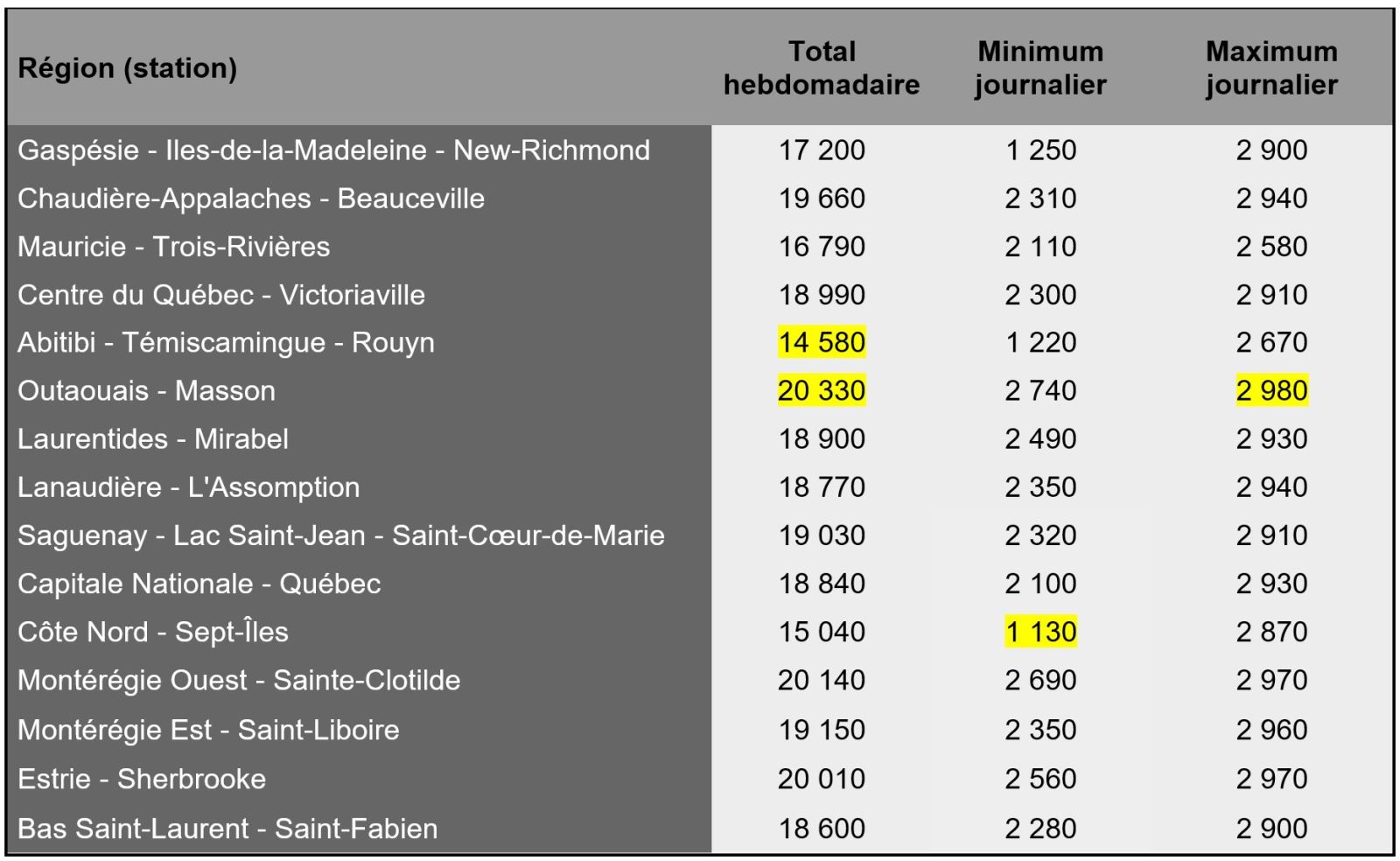Select the 17 200 weekly total cell
Screen dimensions: 1400x861
(x=822, y=150)
